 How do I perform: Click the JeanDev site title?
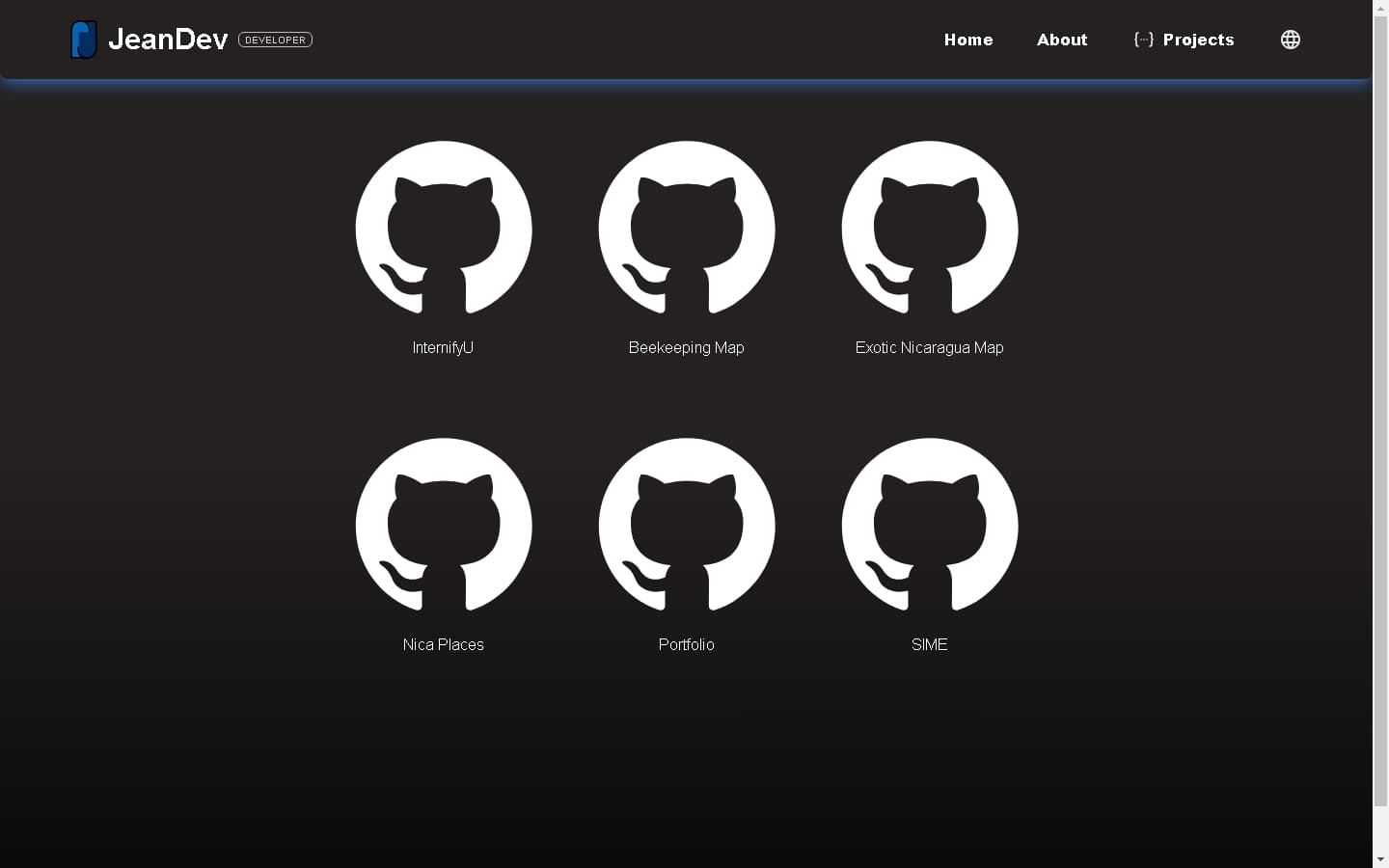(x=168, y=40)
